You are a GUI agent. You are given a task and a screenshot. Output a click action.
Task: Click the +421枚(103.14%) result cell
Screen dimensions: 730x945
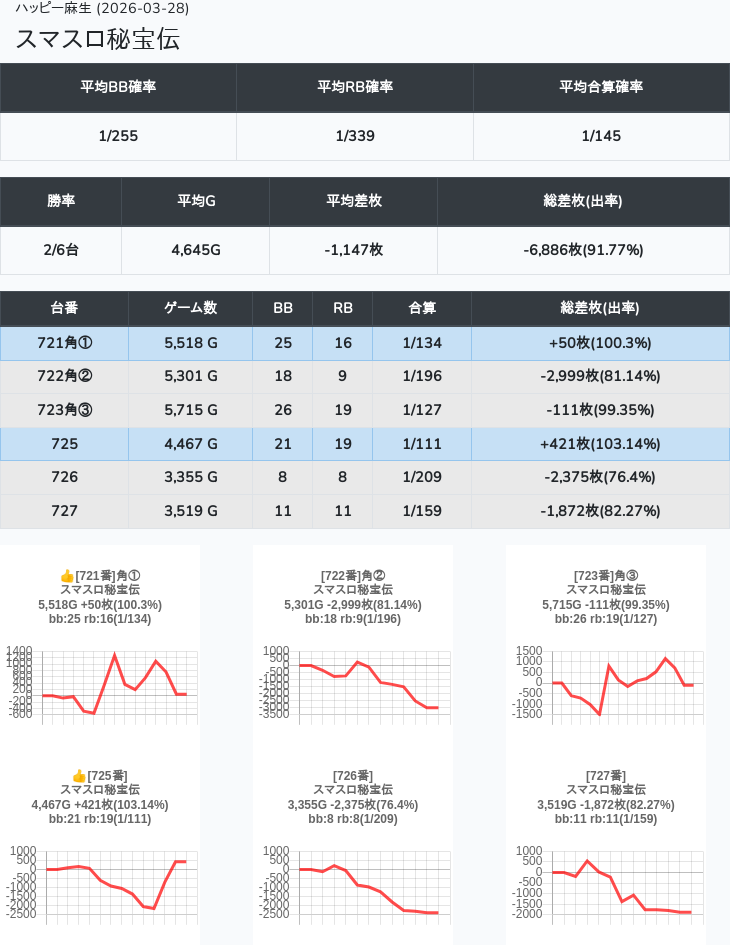[x=600, y=444]
